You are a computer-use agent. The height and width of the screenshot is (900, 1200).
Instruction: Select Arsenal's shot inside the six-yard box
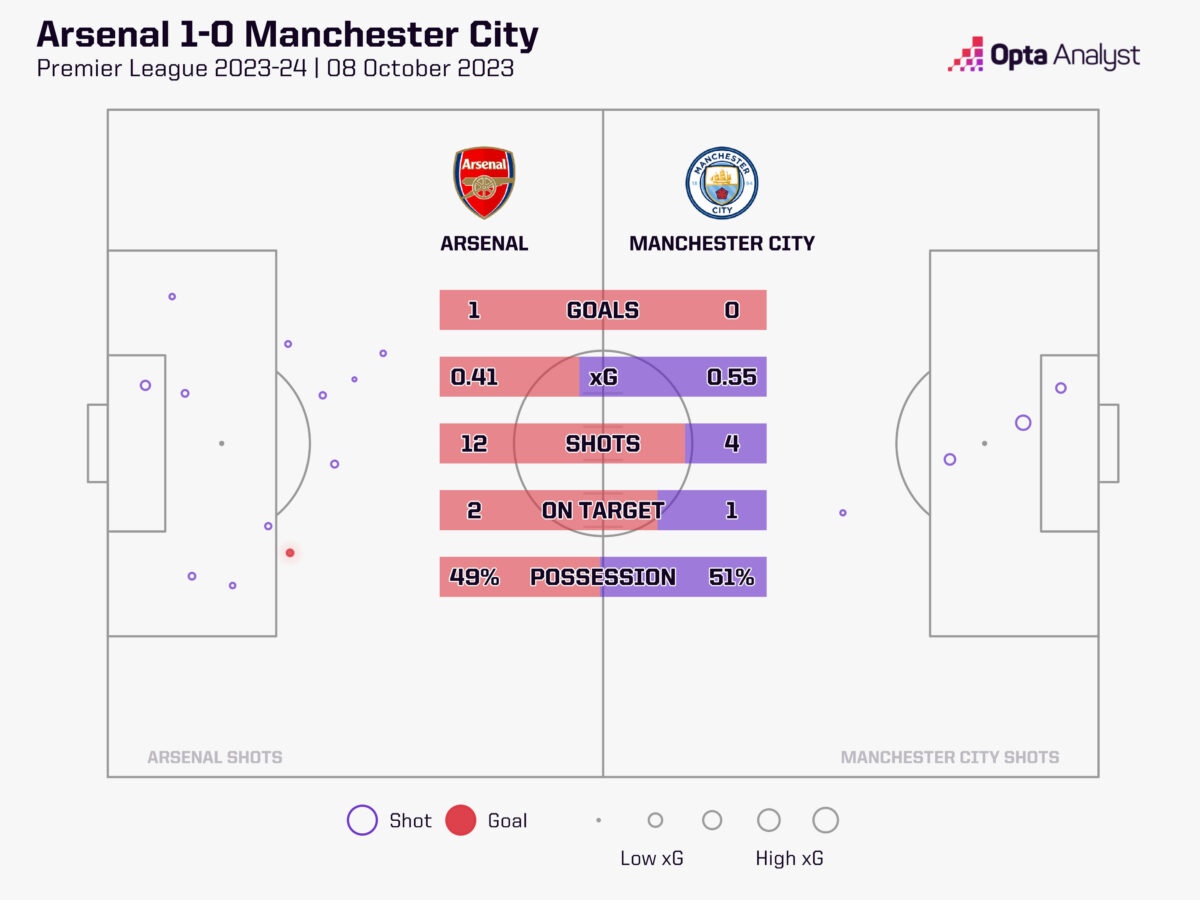(x=145, y=385)
